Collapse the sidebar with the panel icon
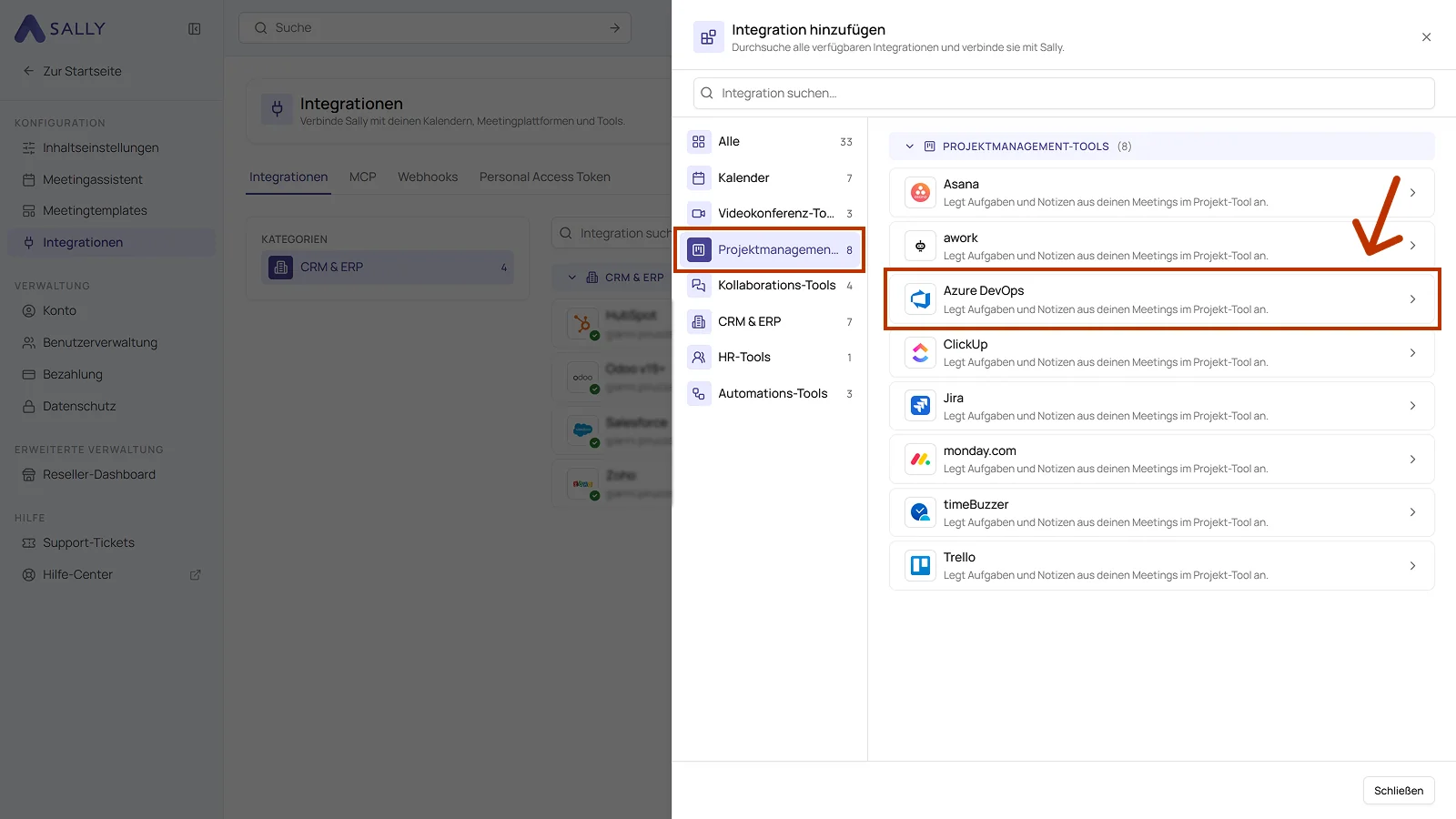This screenshot has height=819, width=1456. [195, 29]
